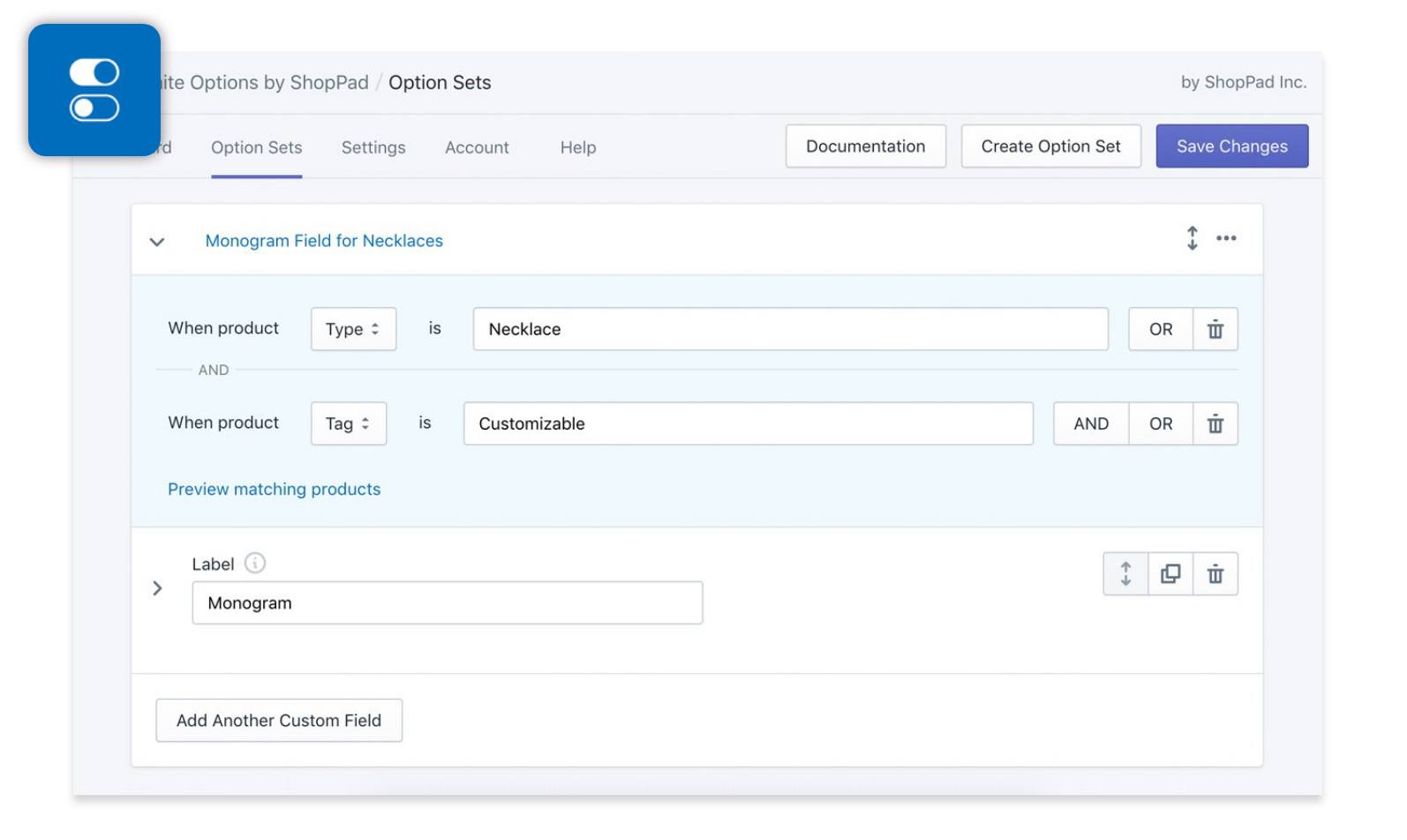Click Add Another Custom Field button
The width and height of the screenshot is (1407, 840).
[279, 721]
